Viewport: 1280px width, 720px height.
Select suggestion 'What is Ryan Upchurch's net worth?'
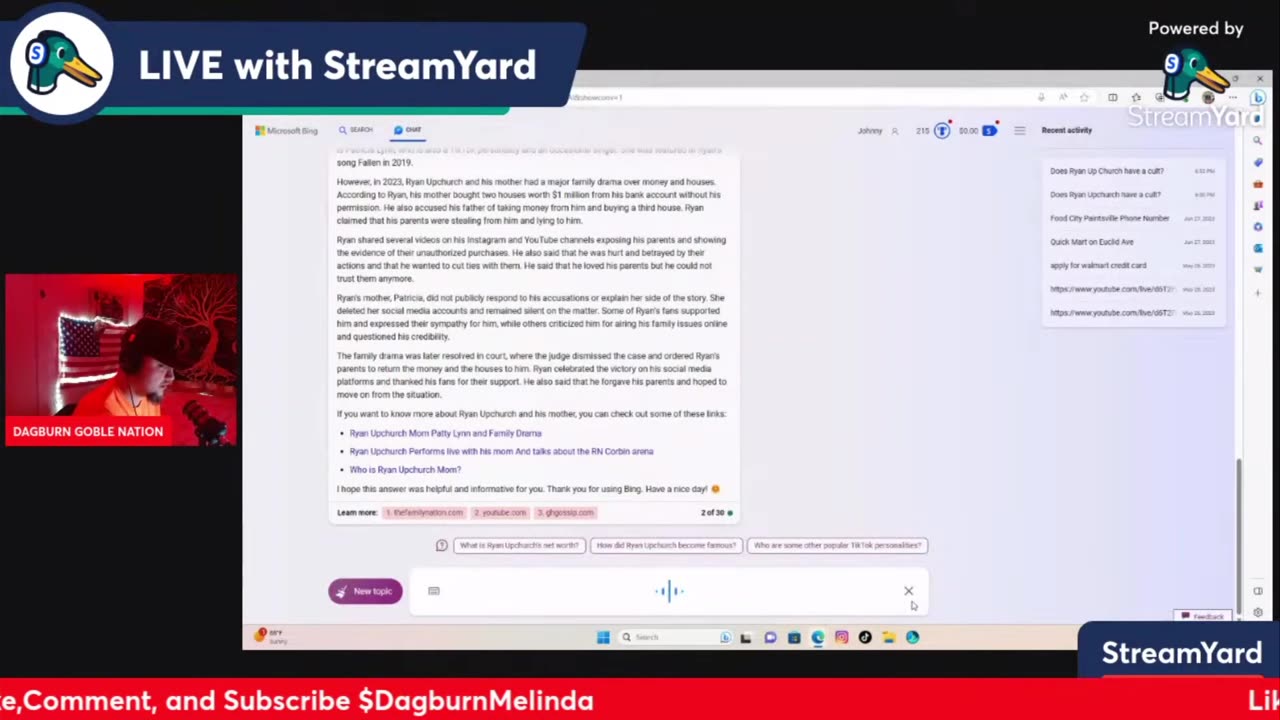519,545
